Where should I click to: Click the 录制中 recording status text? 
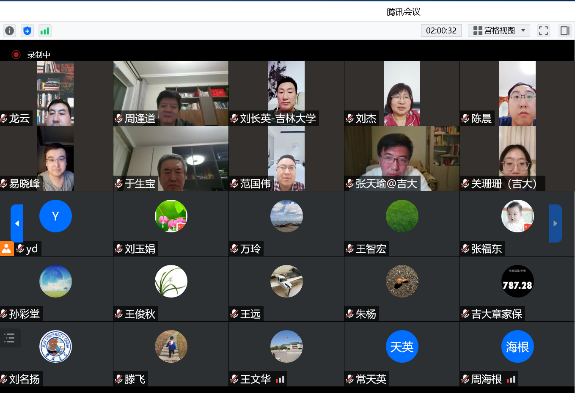click(x=39, y=55)
